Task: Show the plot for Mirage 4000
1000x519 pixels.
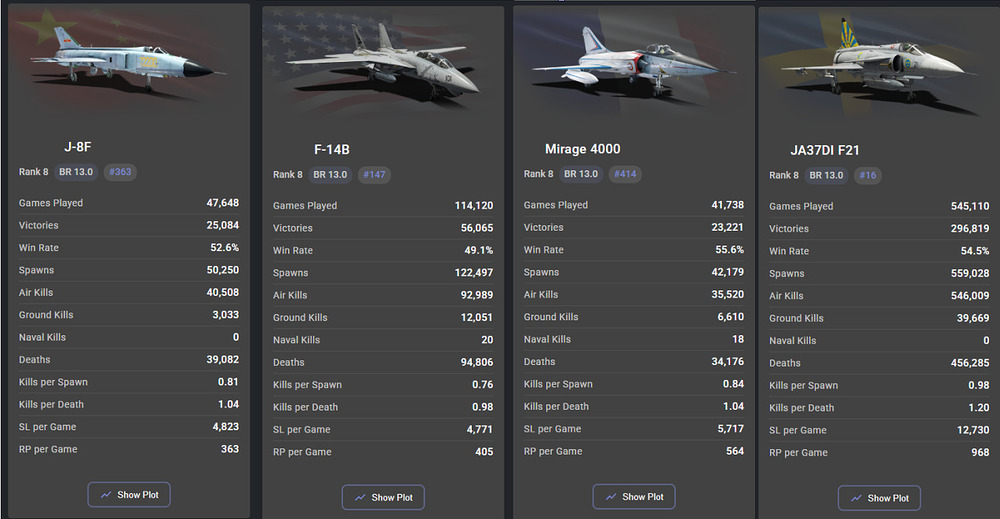Action: (x=634, y=497)
